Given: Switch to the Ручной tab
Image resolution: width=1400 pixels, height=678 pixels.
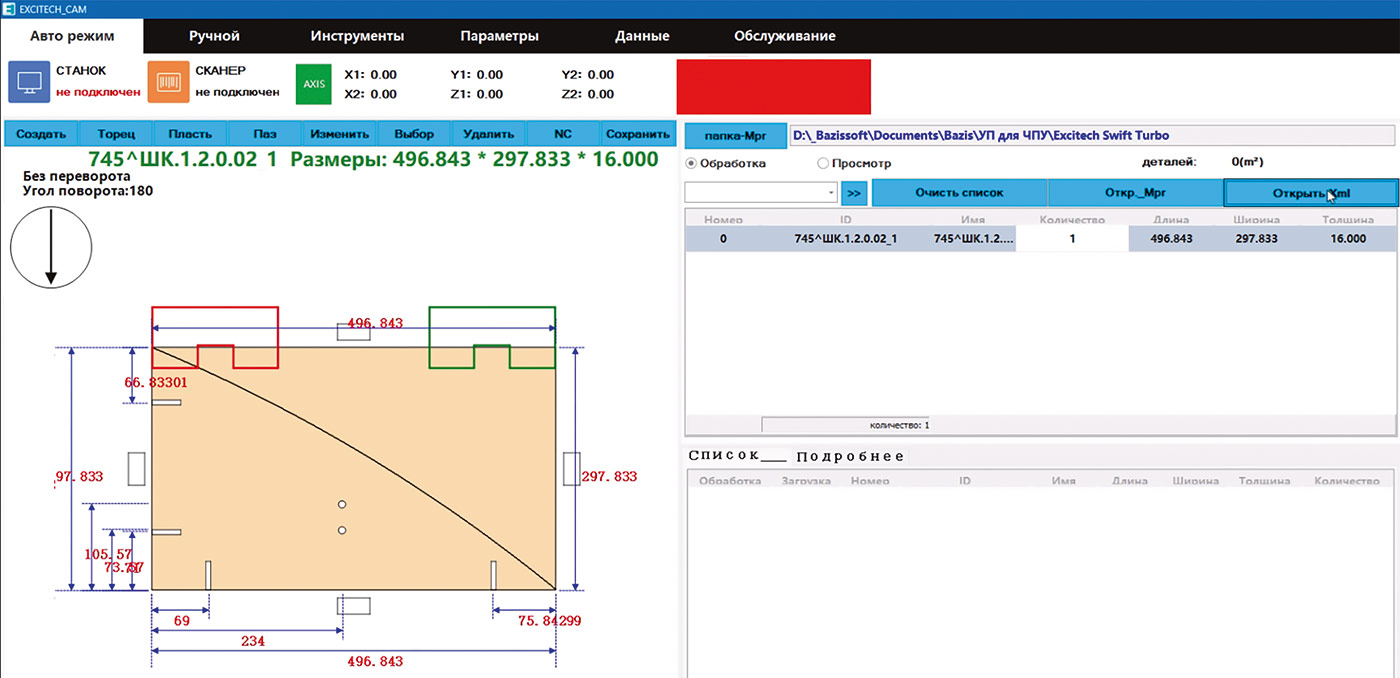Looking at the screenshot, I should [214, 36].
